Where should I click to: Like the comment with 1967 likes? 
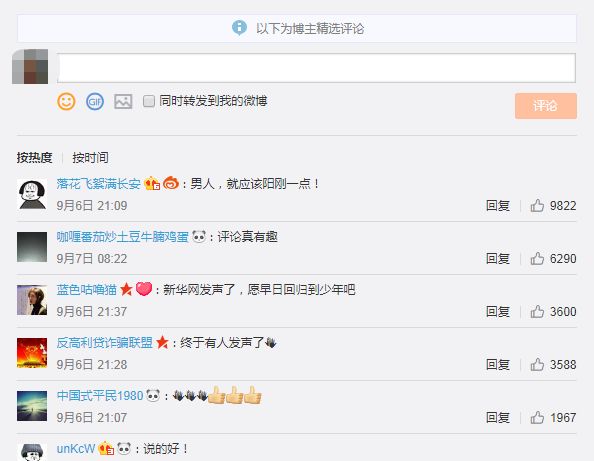[x=537, y=418]
